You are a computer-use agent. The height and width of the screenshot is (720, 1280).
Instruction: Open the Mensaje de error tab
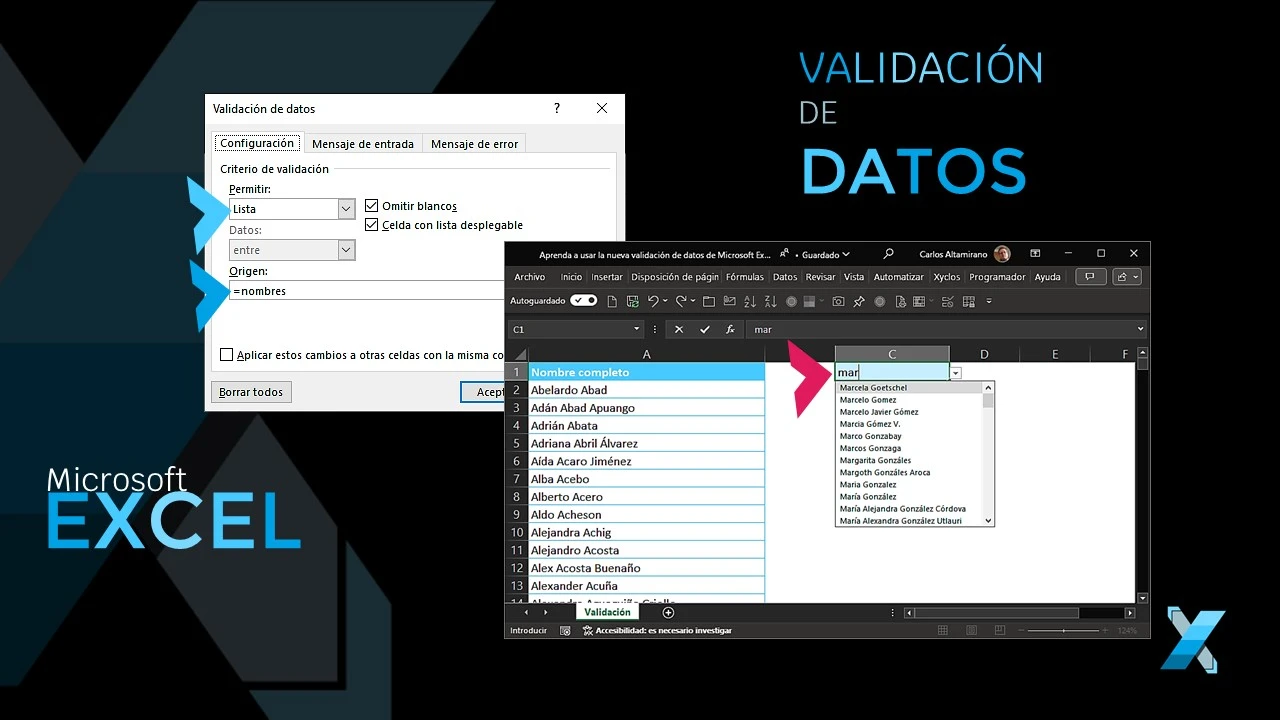pos(474,144)
